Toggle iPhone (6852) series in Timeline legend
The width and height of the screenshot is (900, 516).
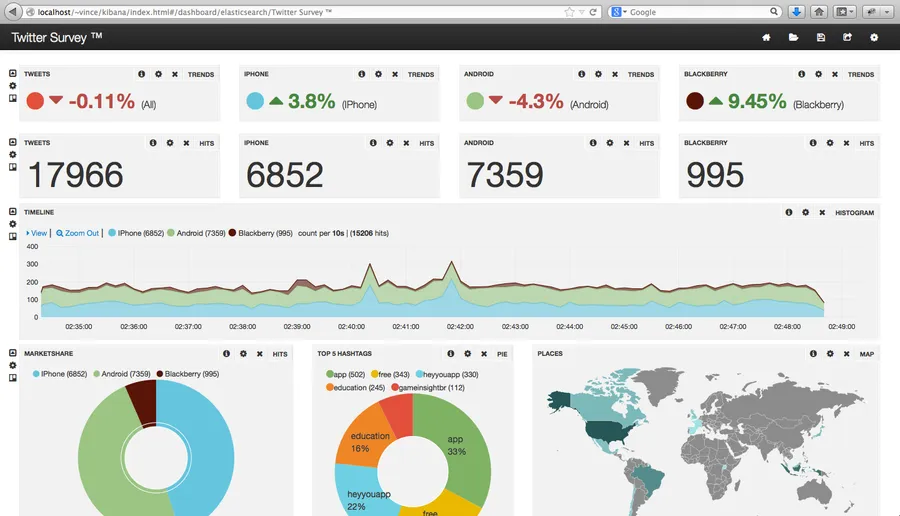tap(136, 233)
